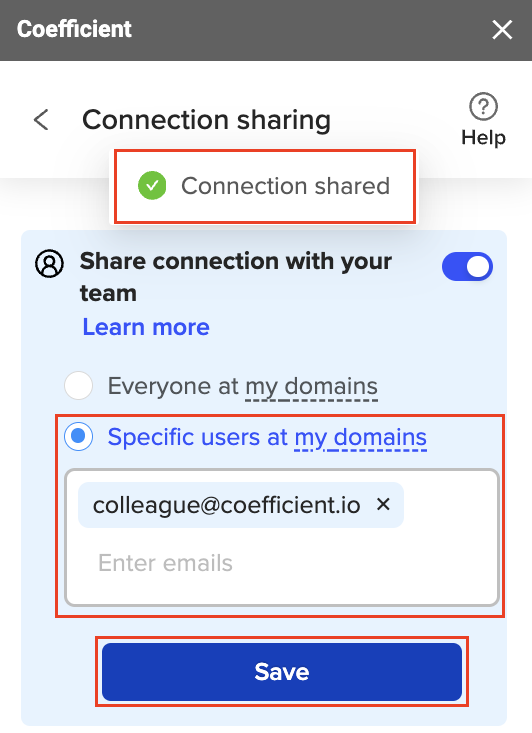Image resolution: width=532 pixels, height=733 pixels.
Task: Click my domains link in Specific users option
Action: point(360,438)
